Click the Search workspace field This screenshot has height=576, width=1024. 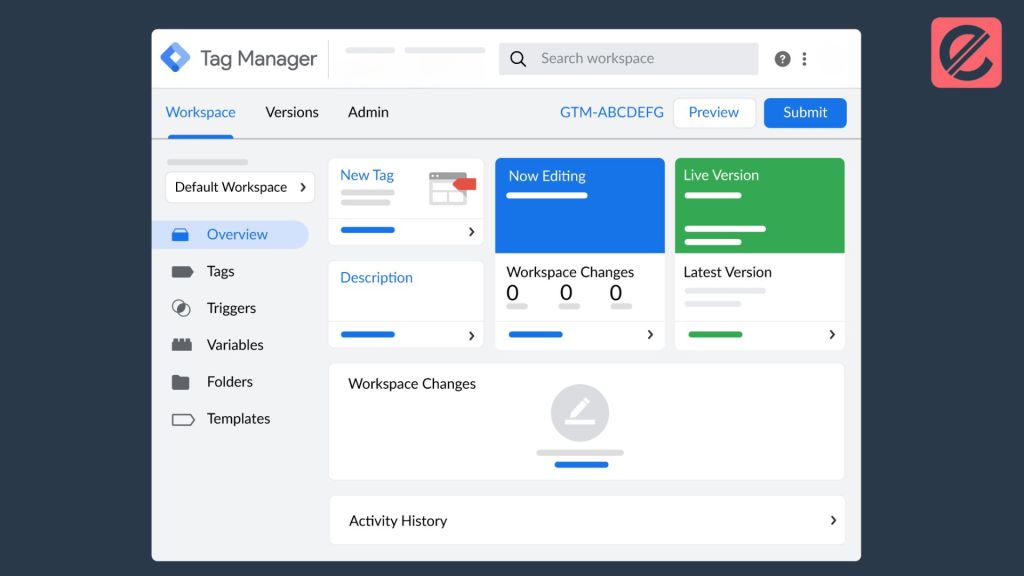(628, 59)
